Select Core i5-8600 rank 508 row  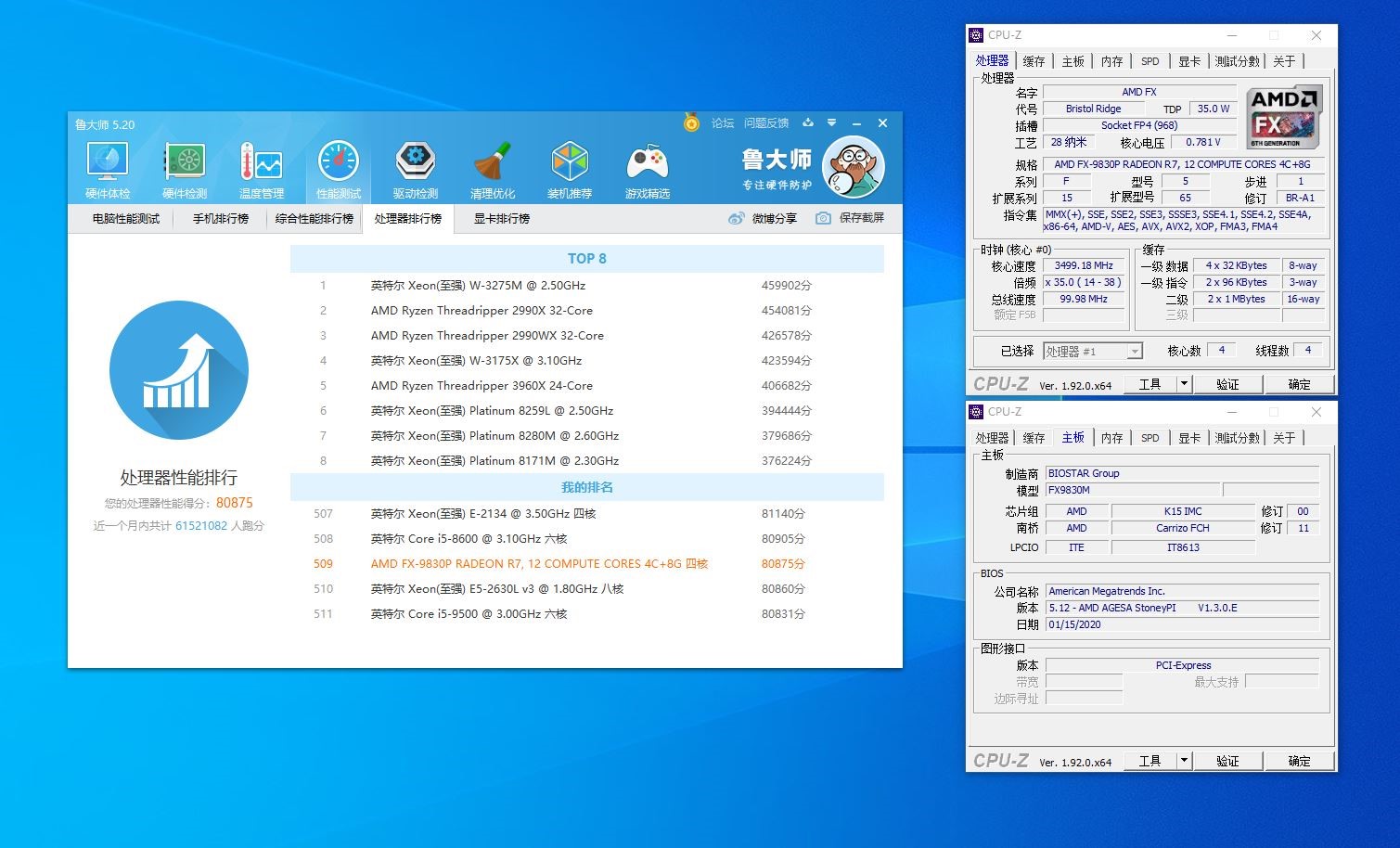point(587,539)
